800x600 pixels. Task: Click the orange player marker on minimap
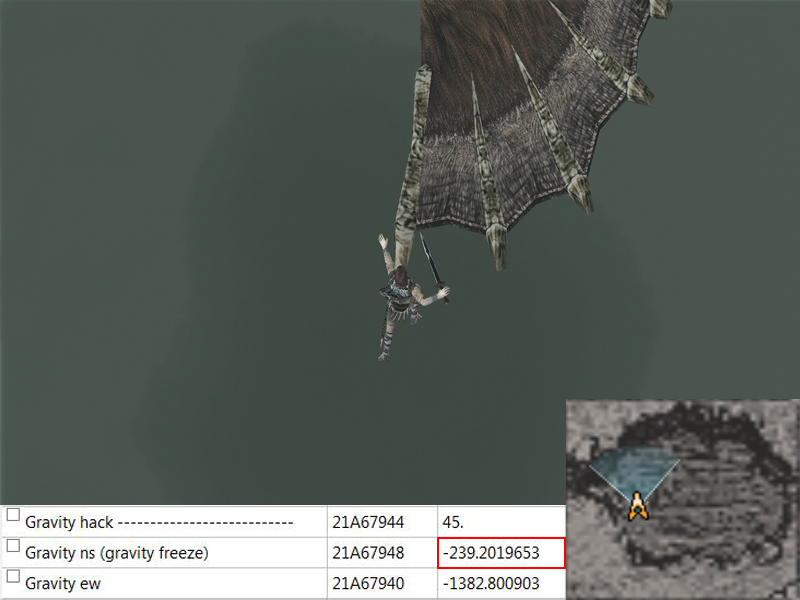coord(638,506)
